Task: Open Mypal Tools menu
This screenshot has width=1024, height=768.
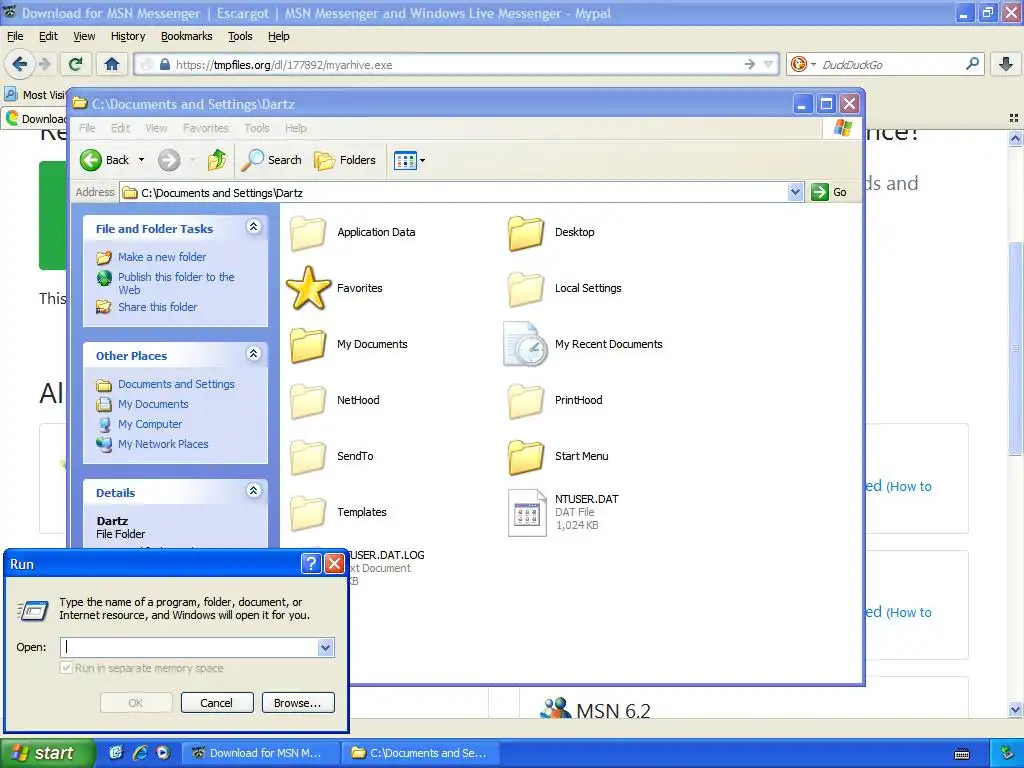Action: coord(240,36)
